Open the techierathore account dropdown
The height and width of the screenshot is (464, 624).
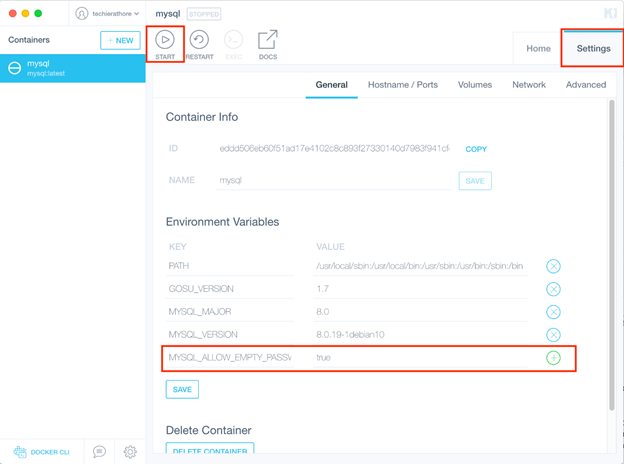point(107,14)
